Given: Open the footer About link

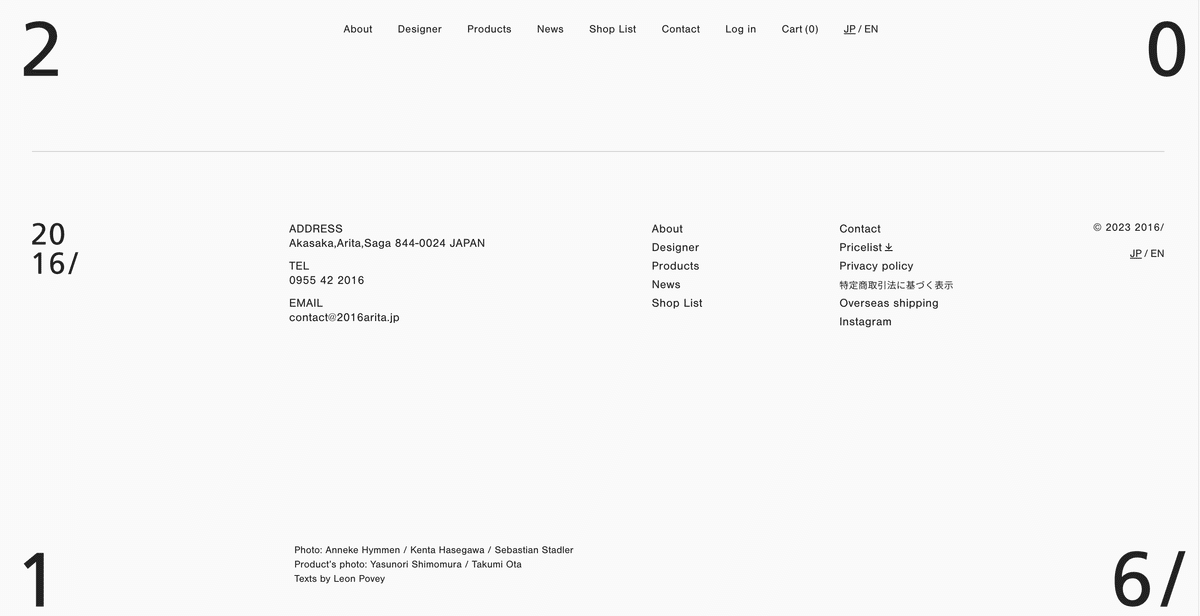Looking at the screenshot, I should pyautogui.click(x=667, y=229).
